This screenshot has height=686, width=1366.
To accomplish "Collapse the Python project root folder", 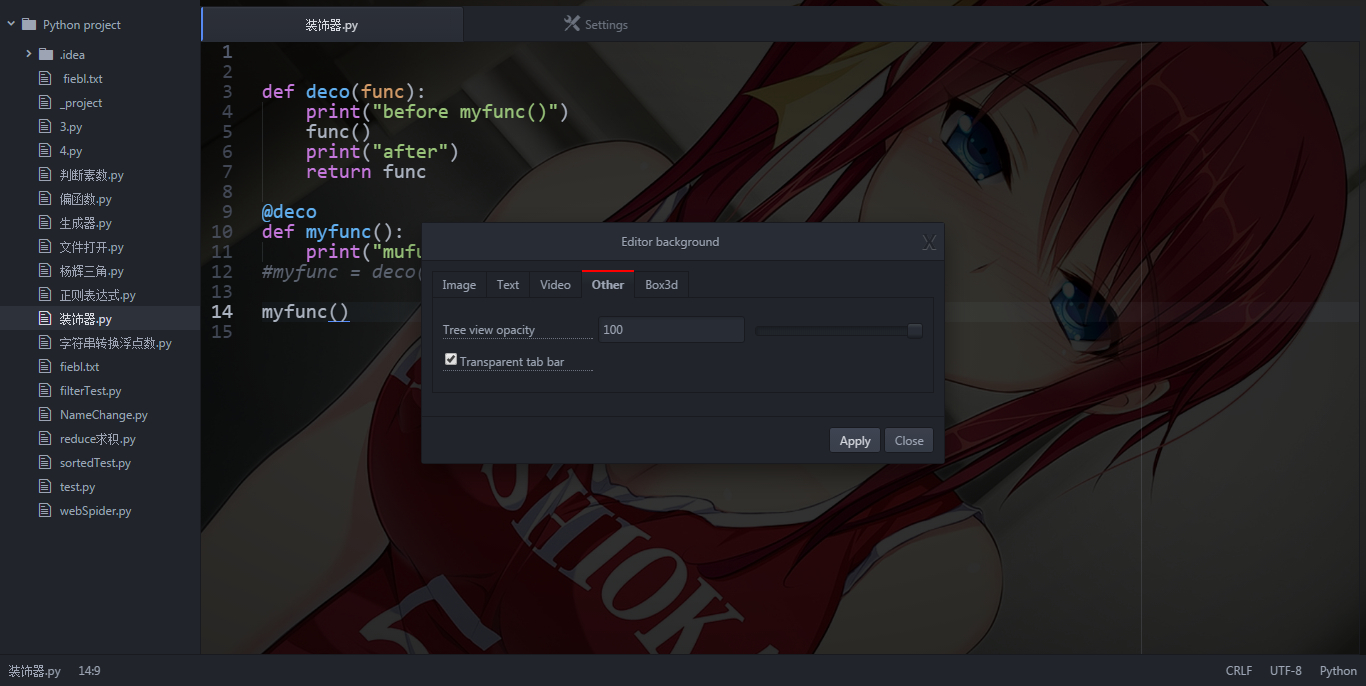I will (11, 24).
